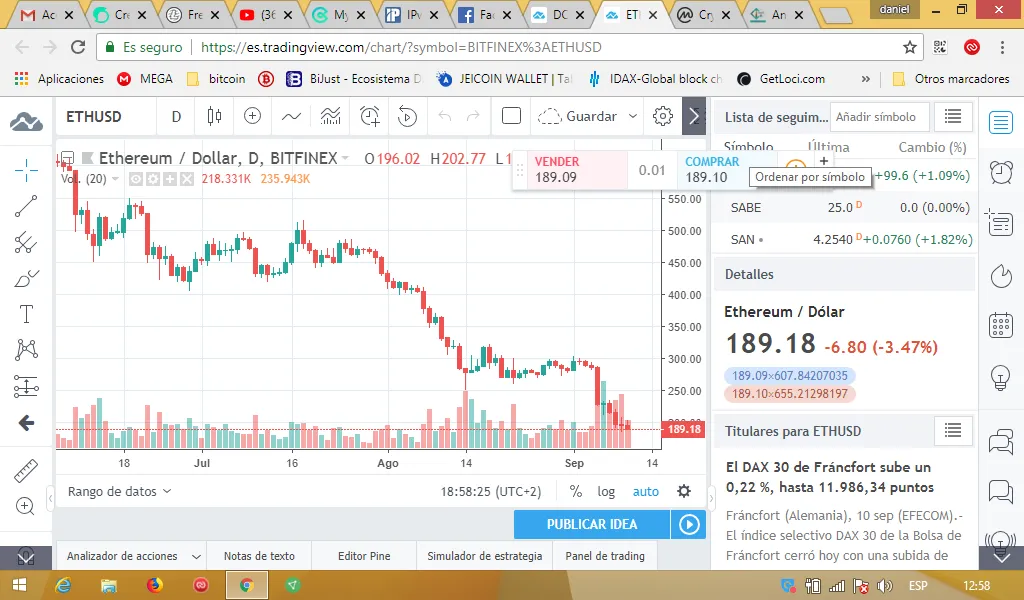Open El DAX 30 de Fráncfort headline
1024x600 pixels.
pos(829,477)
